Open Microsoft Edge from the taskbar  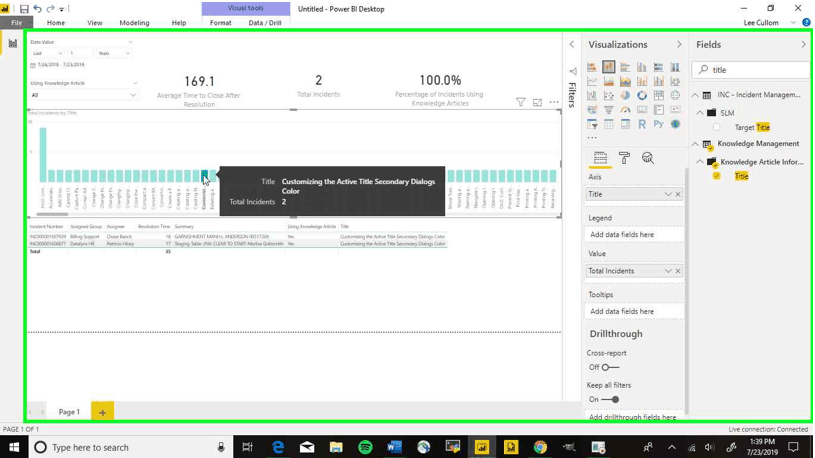pos(278,447)
